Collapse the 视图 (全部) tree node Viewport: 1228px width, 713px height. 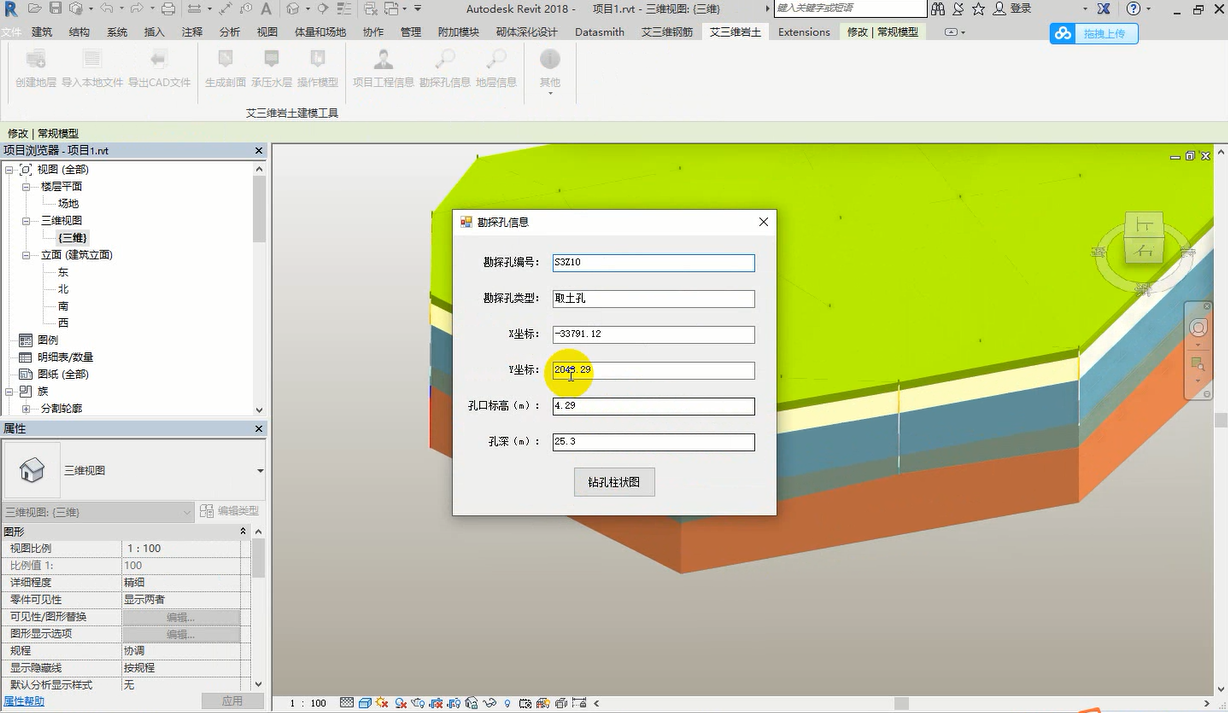9,170
